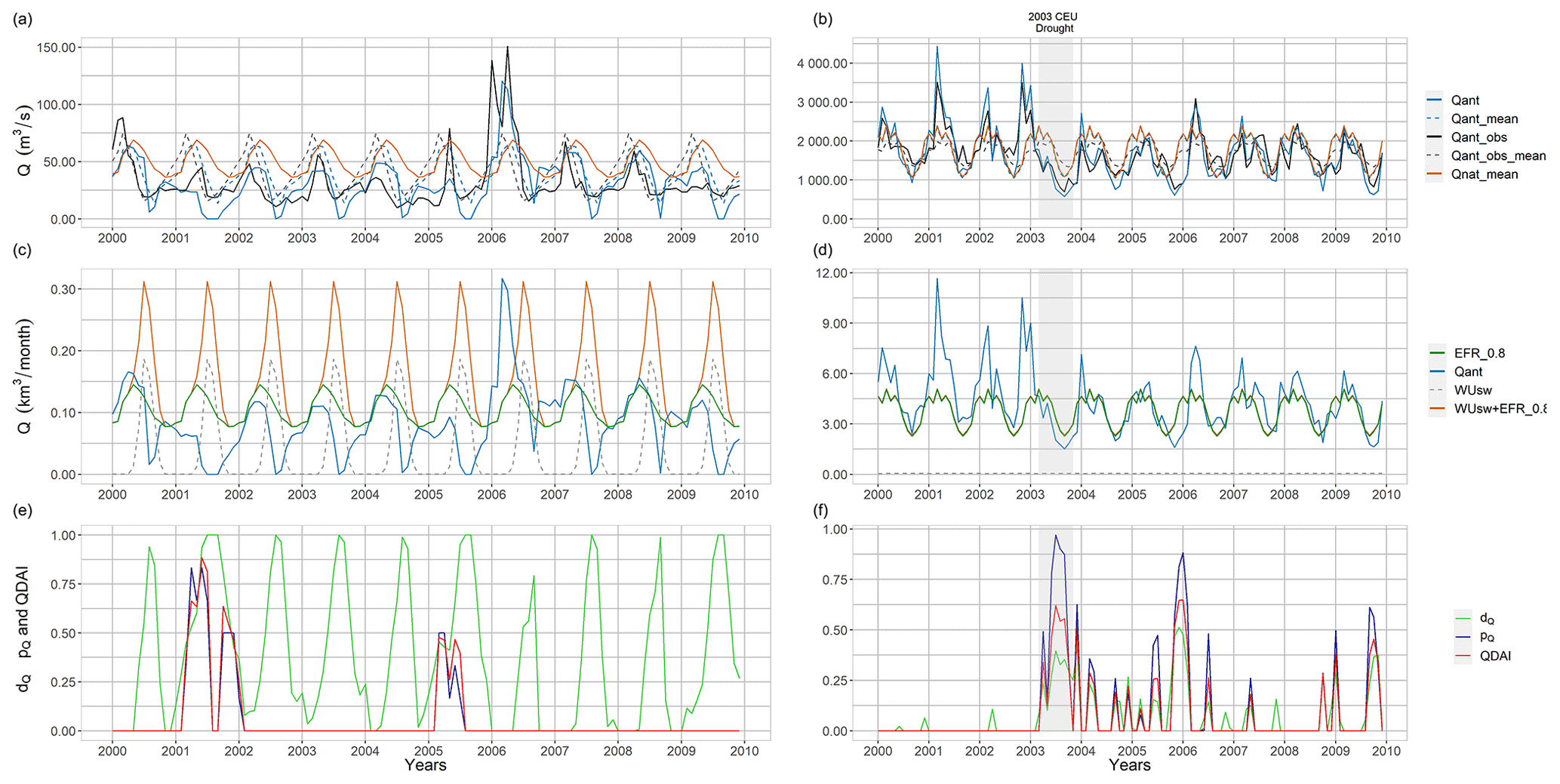Select the QDAI red legend key
This screenshot has width=1560, height=784.
(x=1463, y=656)
